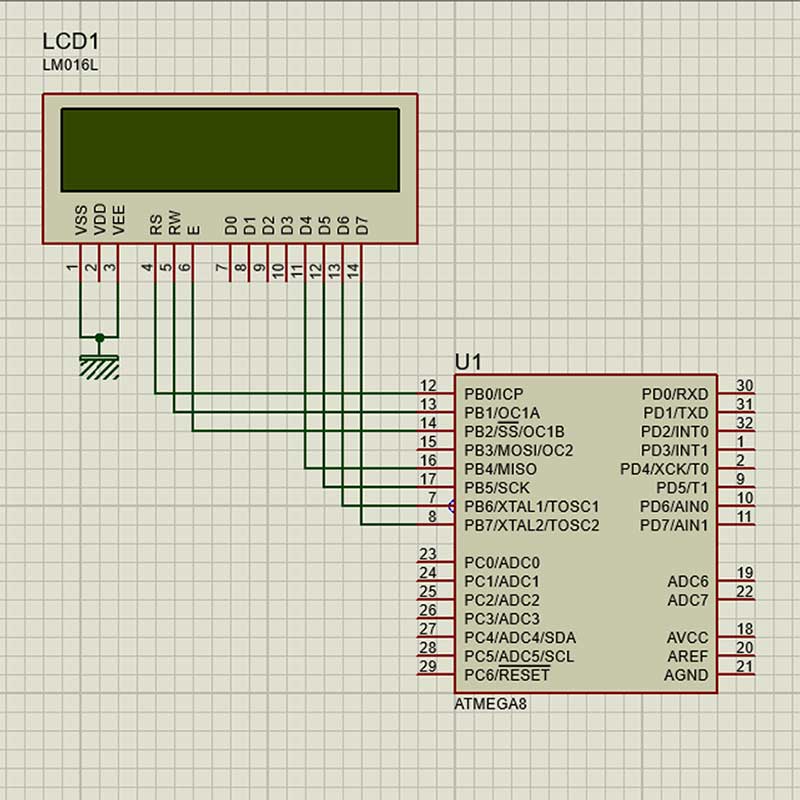Select the ATMEGA8 text below the chip
The height and width of the screenshot is (800, 800).
490,704
